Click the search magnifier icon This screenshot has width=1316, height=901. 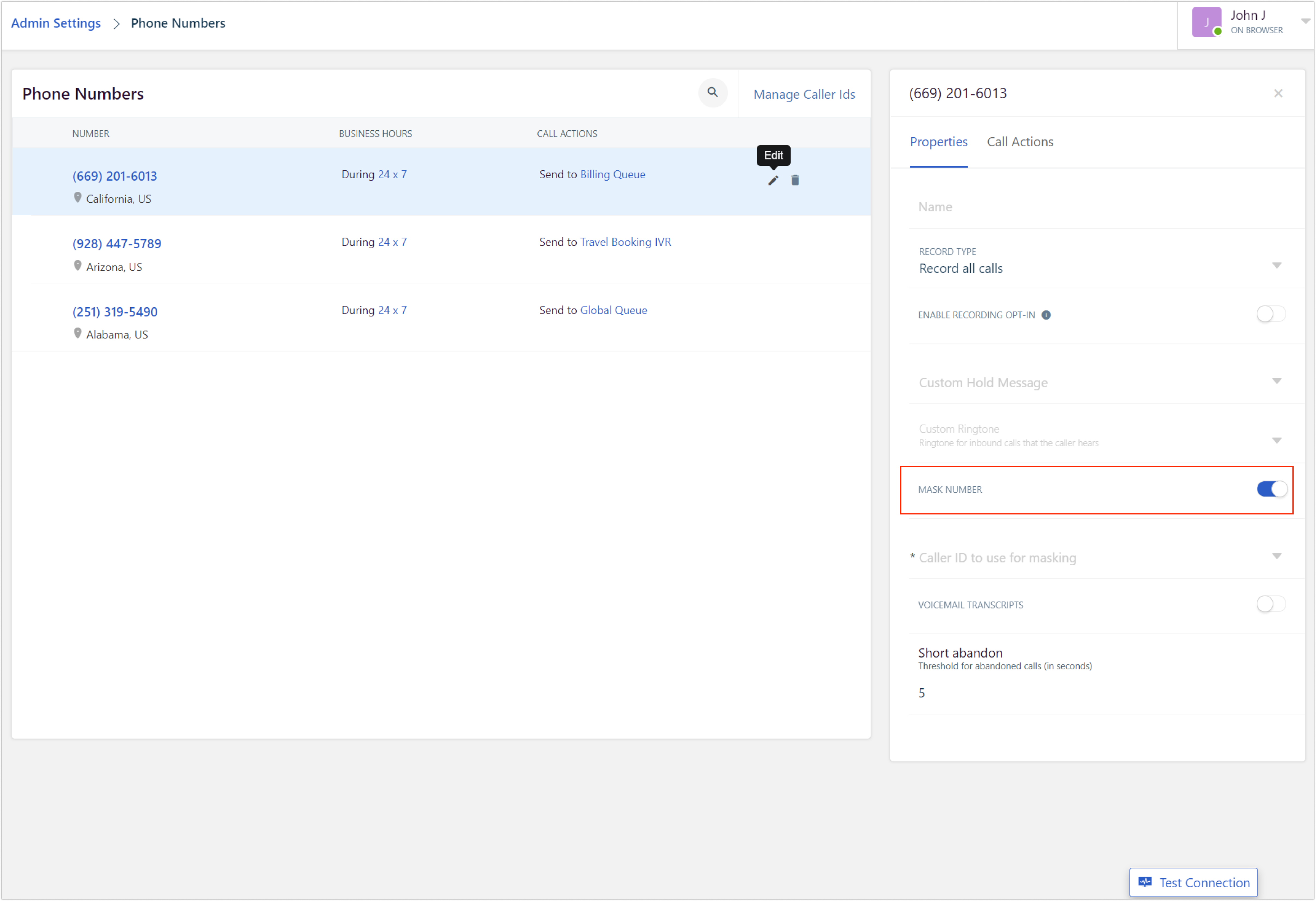click(x=712, y=92)
